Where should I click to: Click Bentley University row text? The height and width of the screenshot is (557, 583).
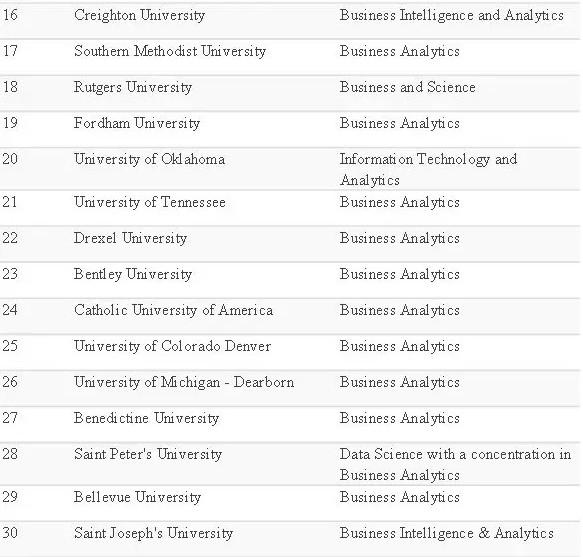(x=133, y=275)
